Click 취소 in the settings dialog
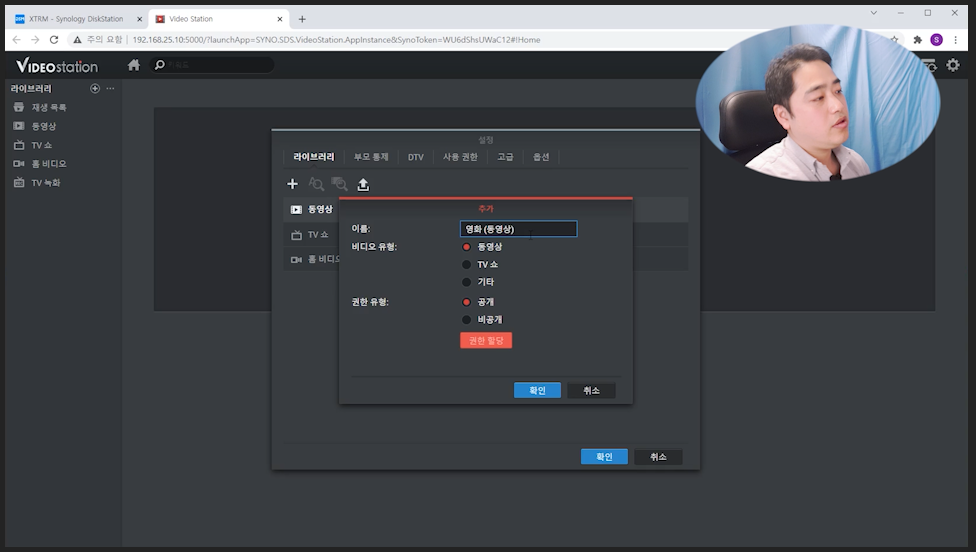This screenshot has height=552, width=976. (x=658, y=457)
